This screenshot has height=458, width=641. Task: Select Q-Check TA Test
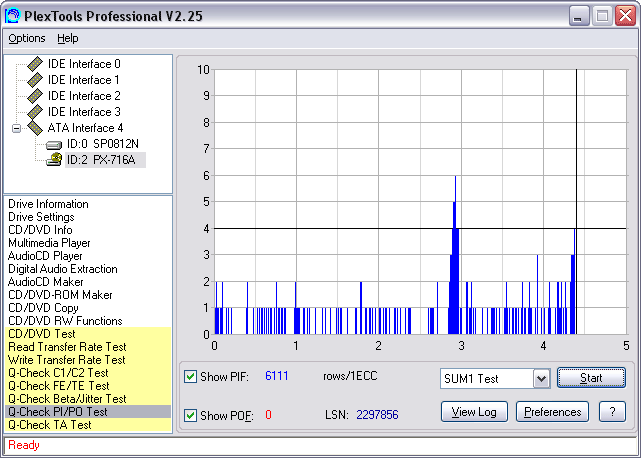(88, 425)
